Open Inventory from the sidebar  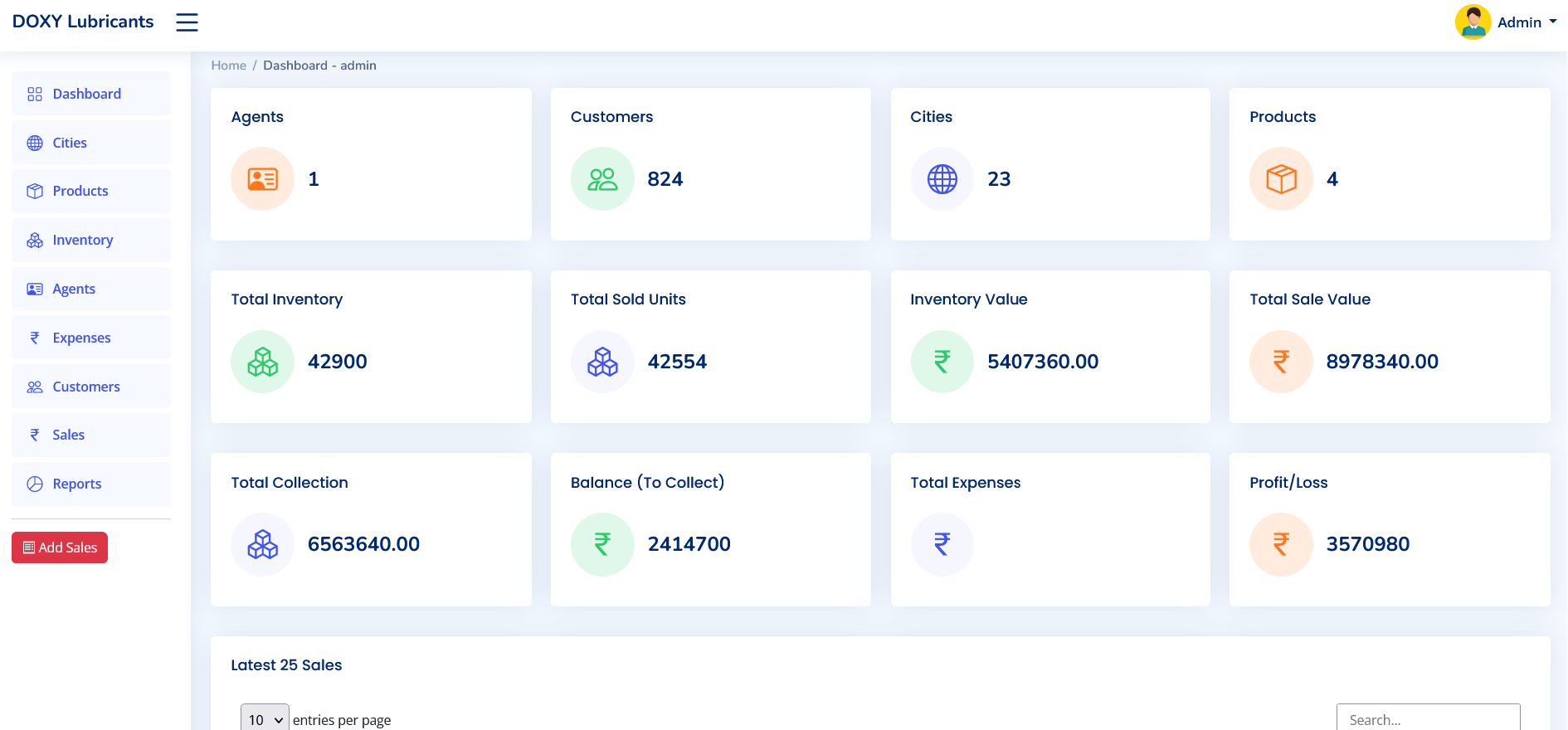pyautogui.click(x=82, y=240)
